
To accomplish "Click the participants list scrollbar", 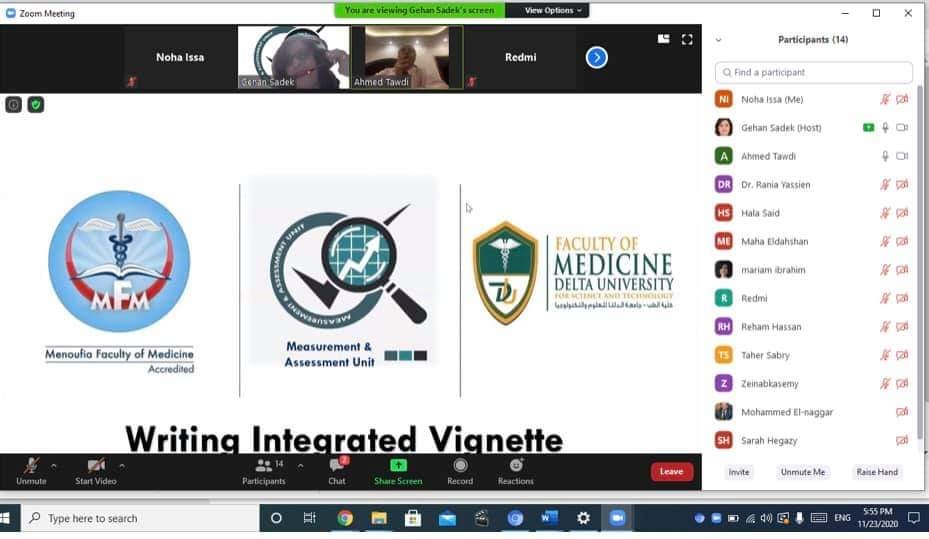I will (x=920, y=261).
